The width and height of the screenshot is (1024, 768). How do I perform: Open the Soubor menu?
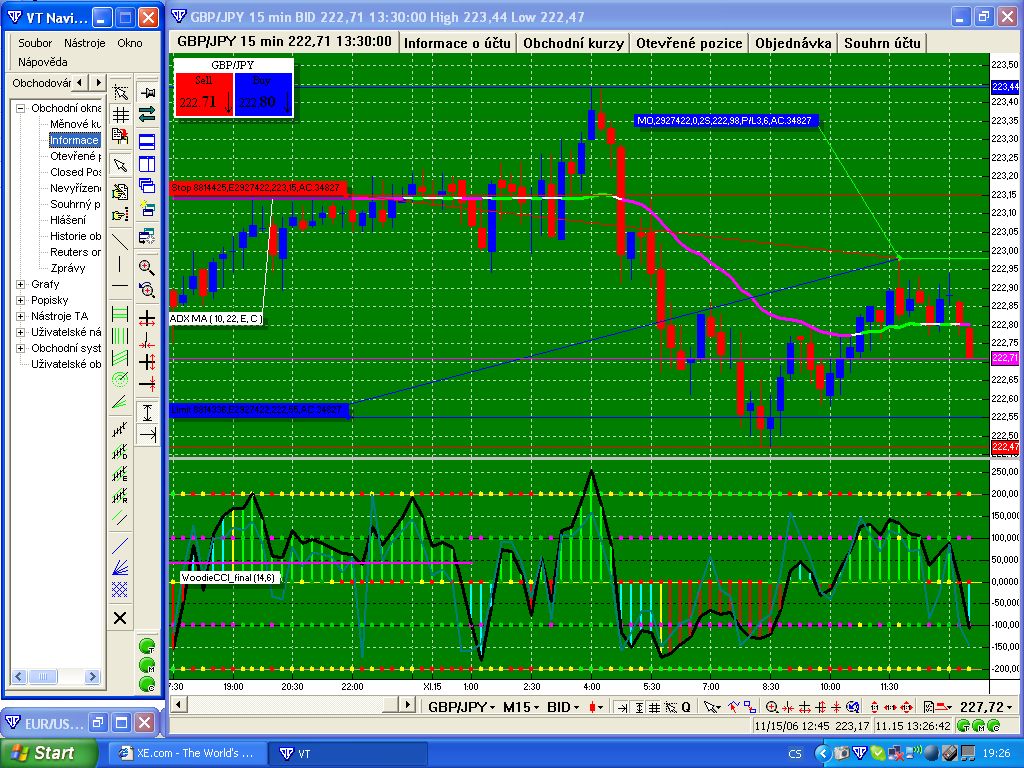[x=35, y=43]
